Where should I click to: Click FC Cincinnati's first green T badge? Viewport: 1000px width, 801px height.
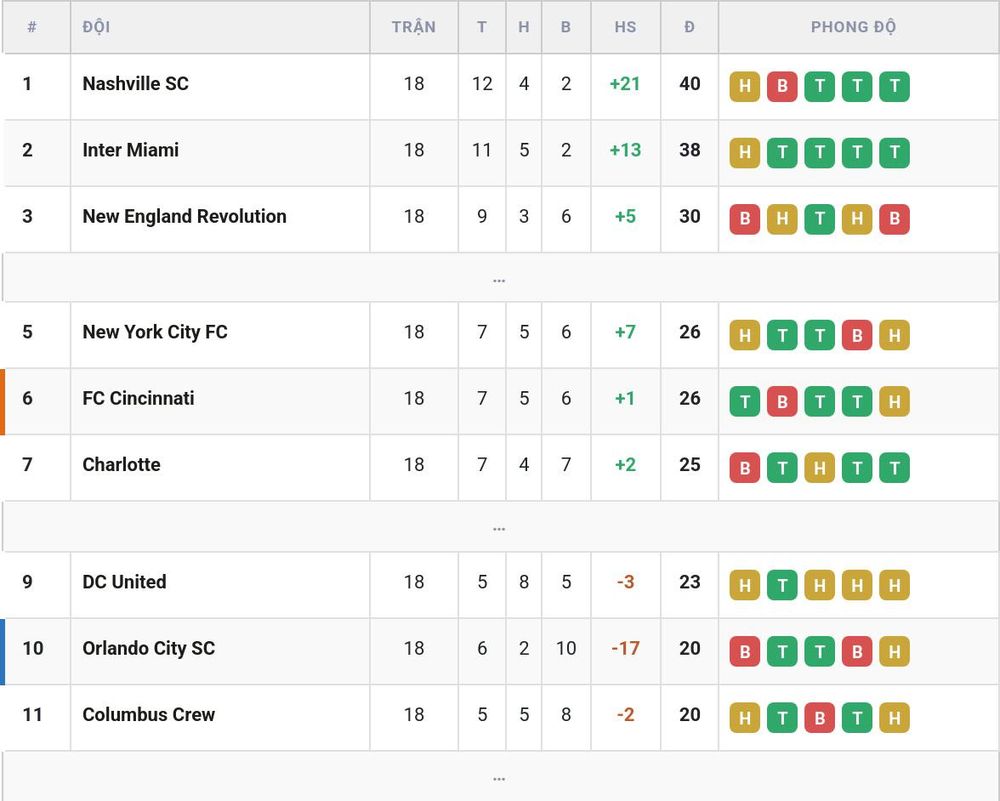coord(744,402)
